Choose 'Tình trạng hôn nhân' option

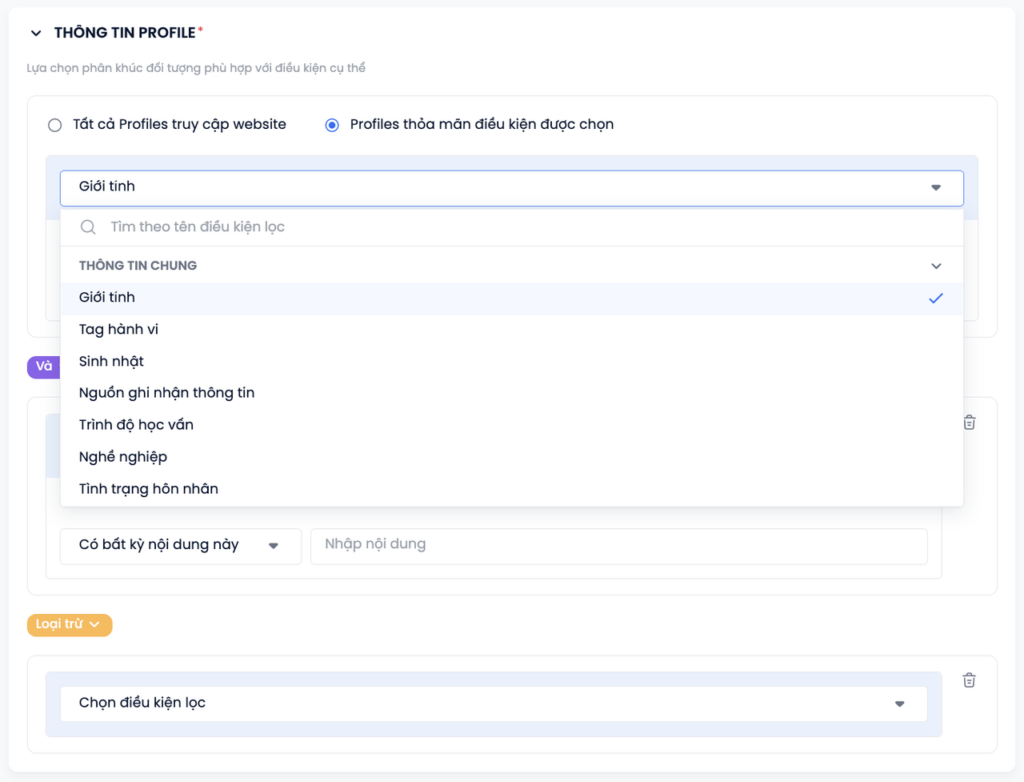pyautogui.click(x=512, y=489)
